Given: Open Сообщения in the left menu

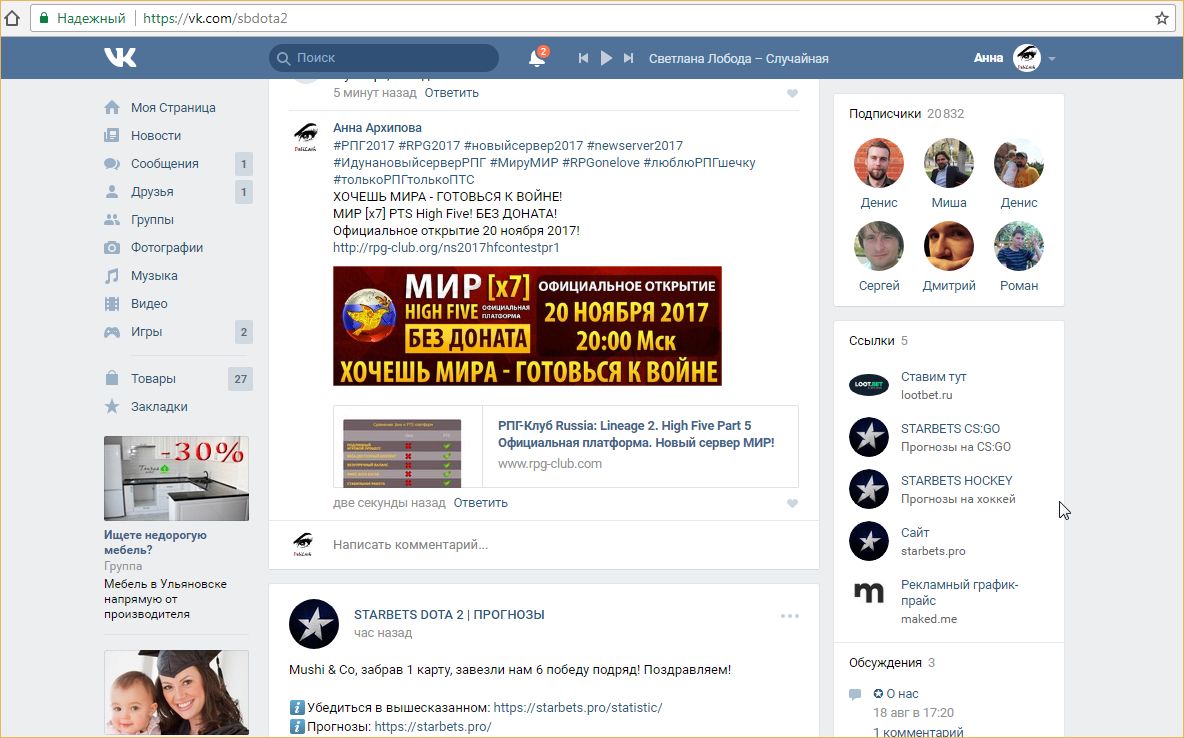Looking at the screenshot, I should click(164, 164).
